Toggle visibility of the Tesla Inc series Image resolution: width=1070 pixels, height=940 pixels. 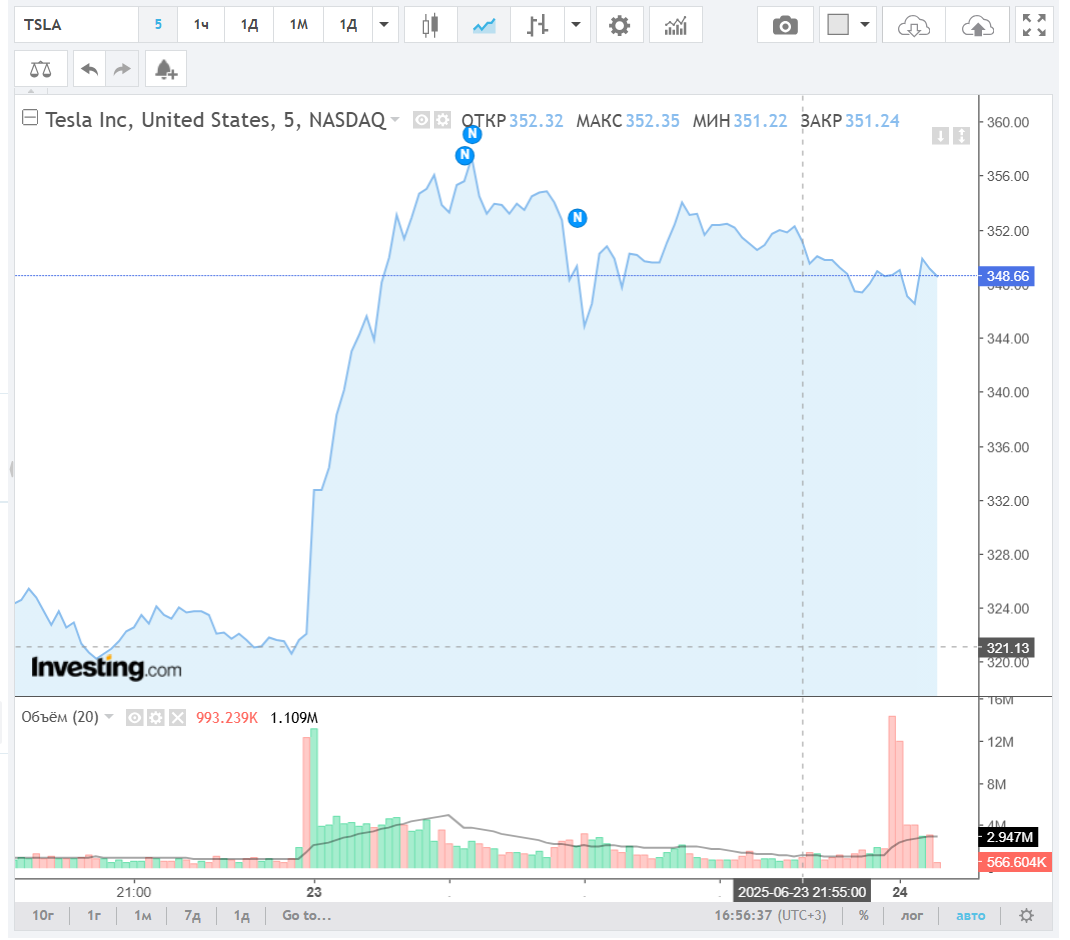click(421, 120)
